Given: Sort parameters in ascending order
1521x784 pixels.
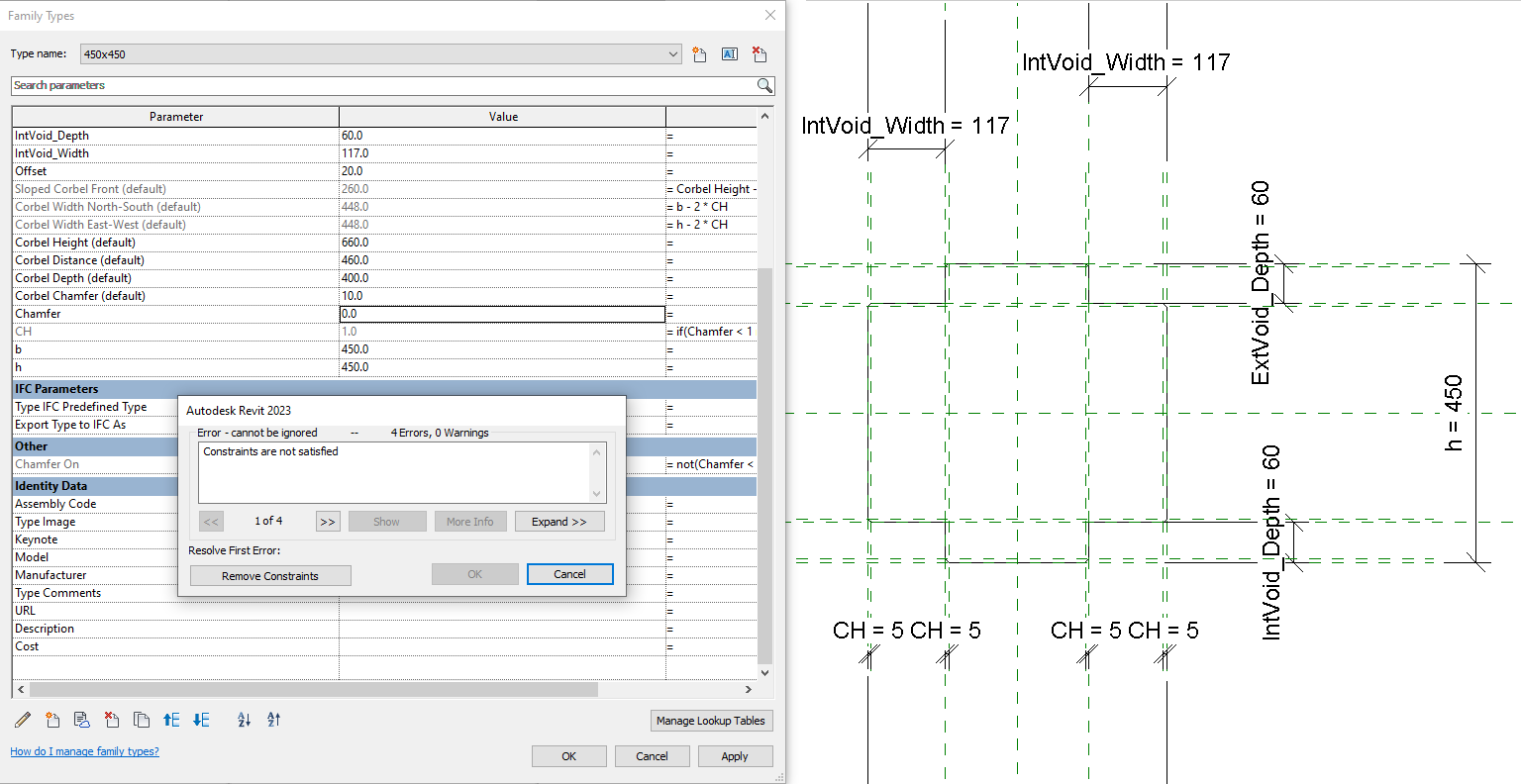Looking at the screenshot, I should [244, 720].
